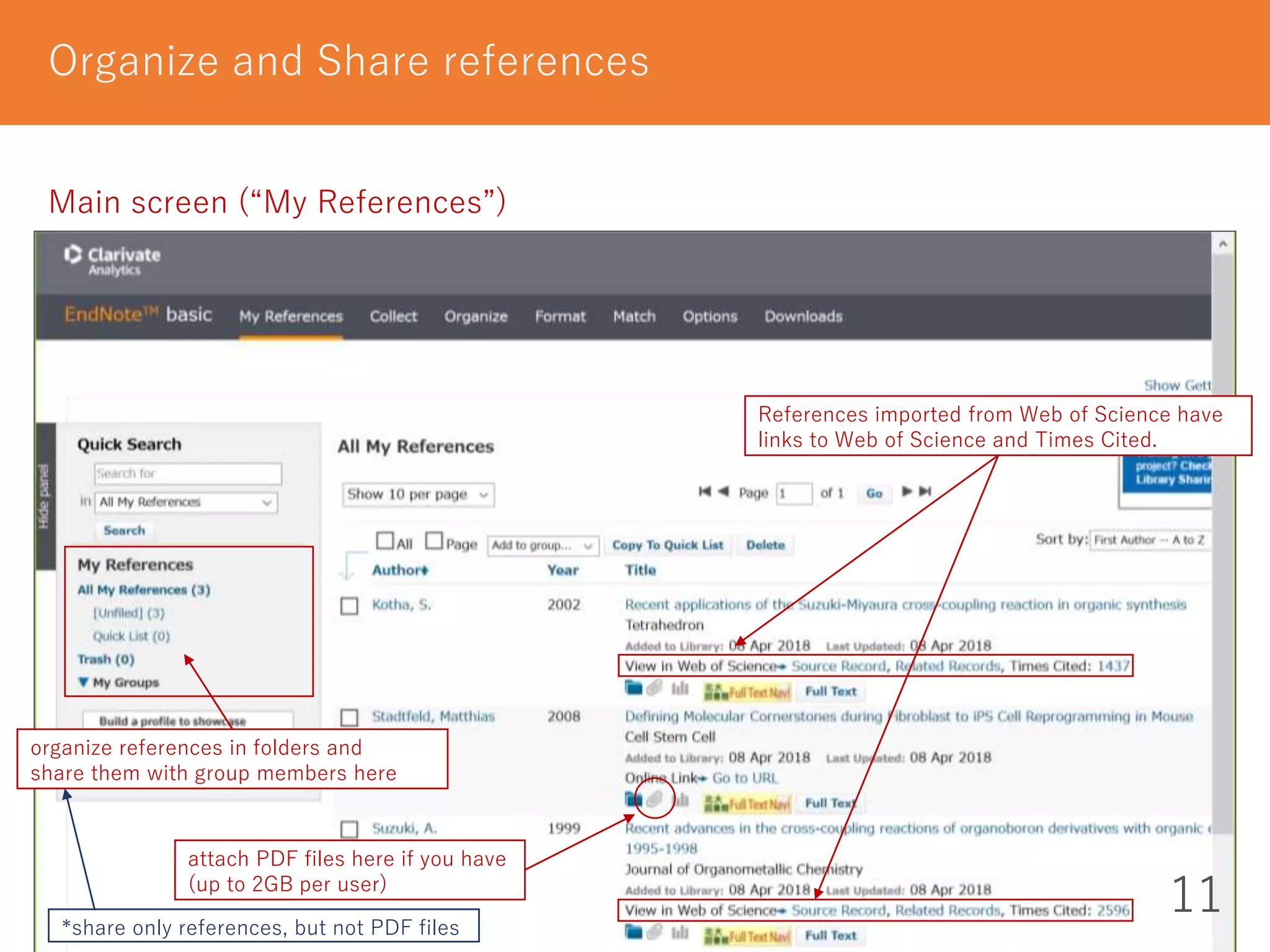The image size is (1270, 952).
Task: Click Full Text button for Suzuki reference
Action: pyautogui.click(x=830, y=936)
